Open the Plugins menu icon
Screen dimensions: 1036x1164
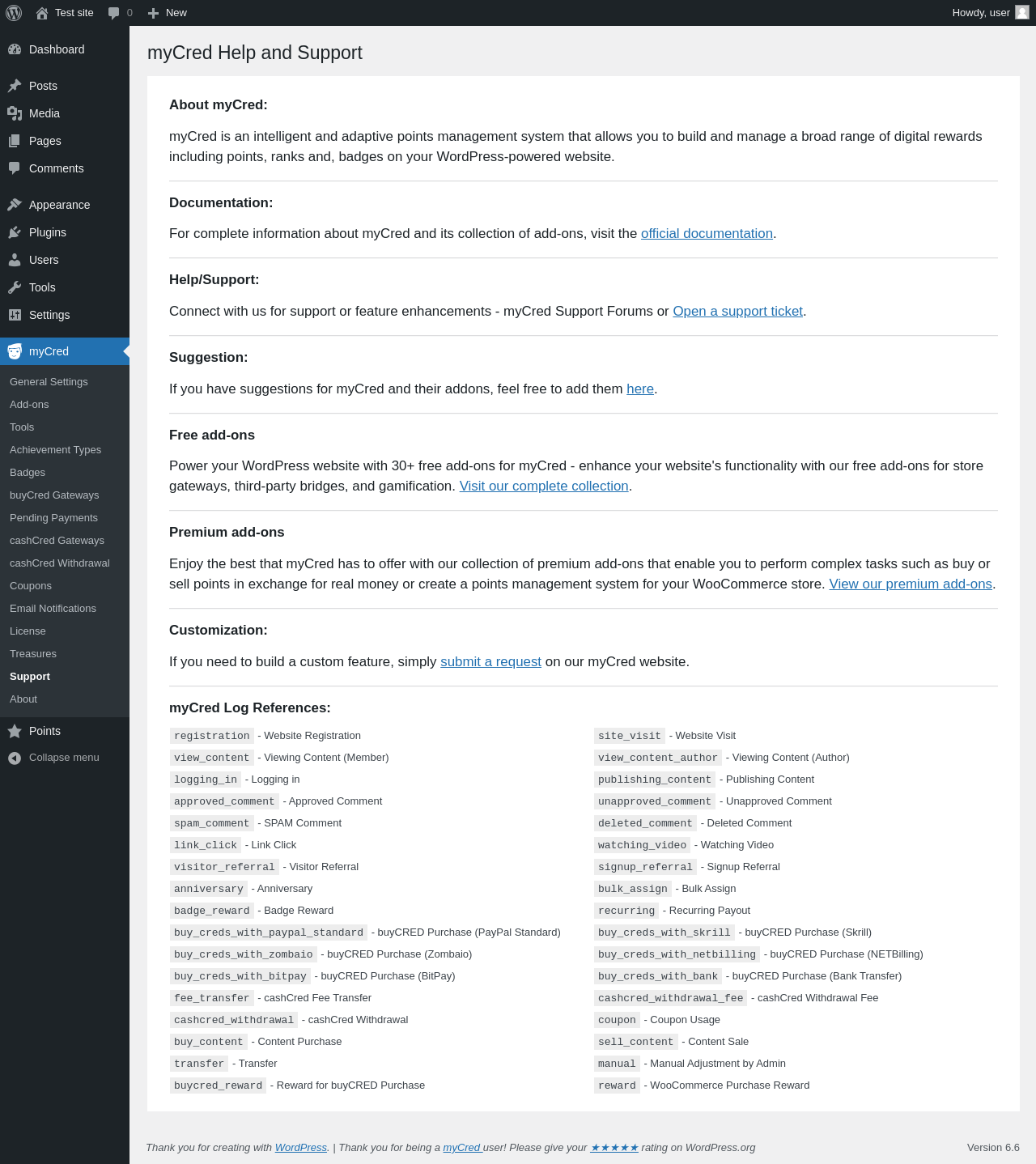[x=15, y=232]
